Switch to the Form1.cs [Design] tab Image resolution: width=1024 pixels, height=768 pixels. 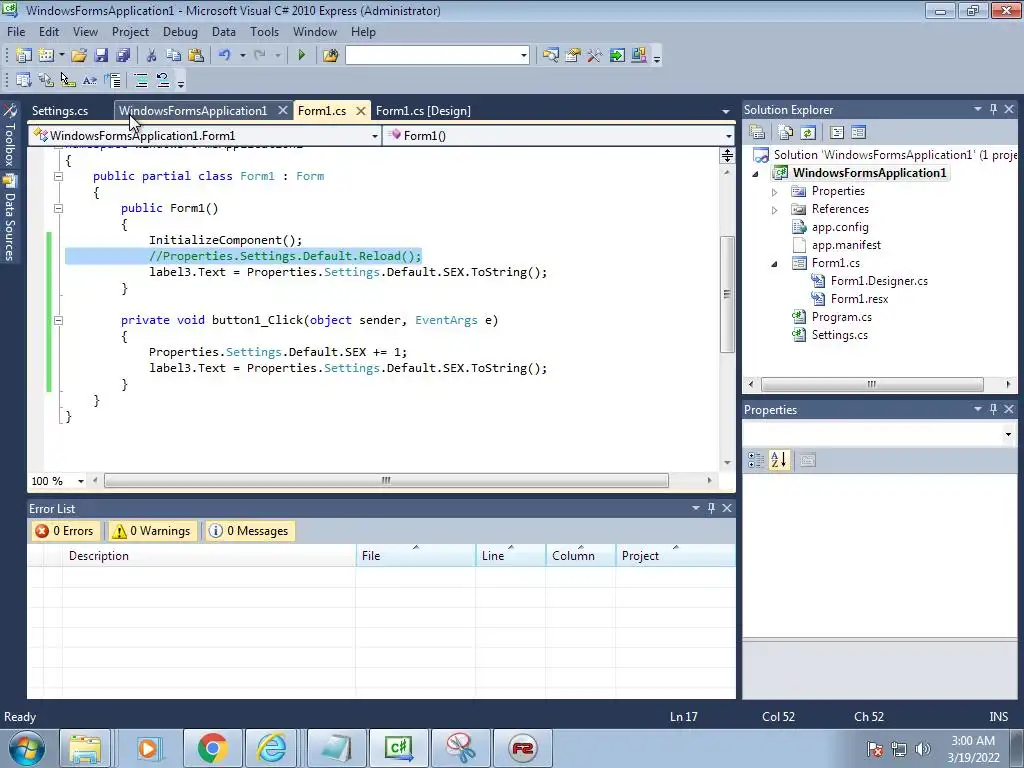(x=423, y=111)
